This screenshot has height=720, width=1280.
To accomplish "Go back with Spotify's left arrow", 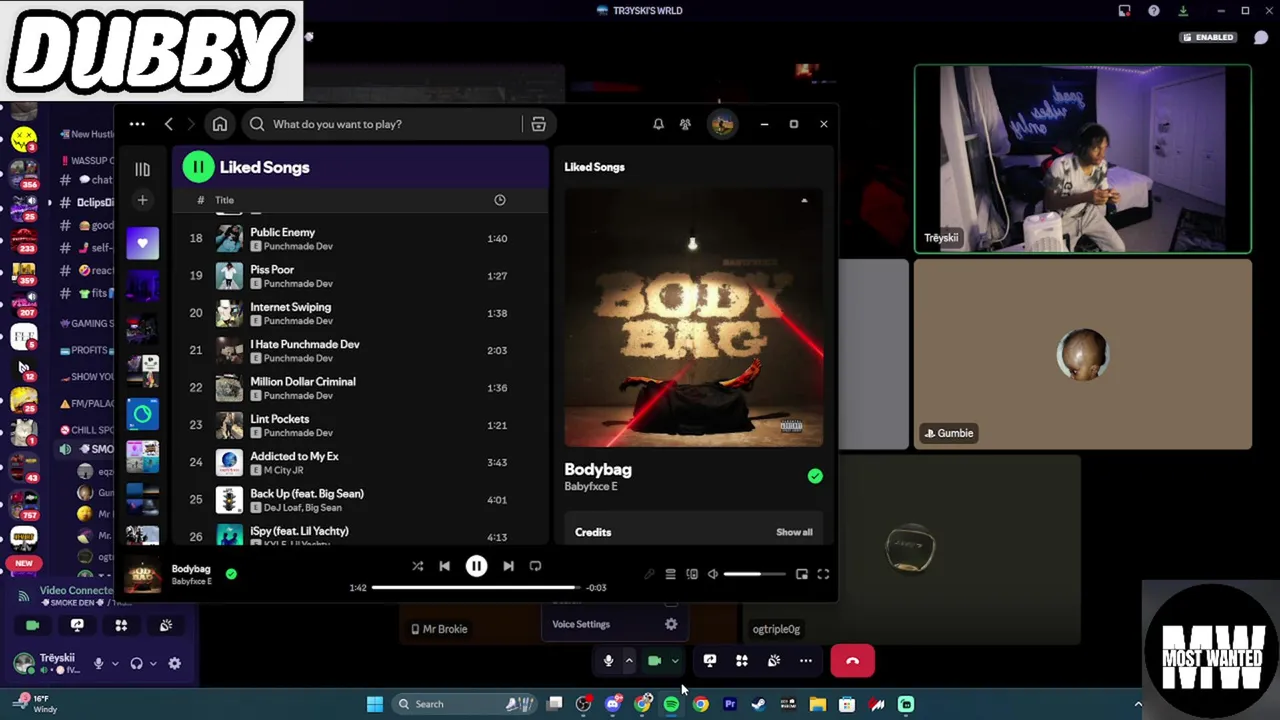I will [169, 124].
